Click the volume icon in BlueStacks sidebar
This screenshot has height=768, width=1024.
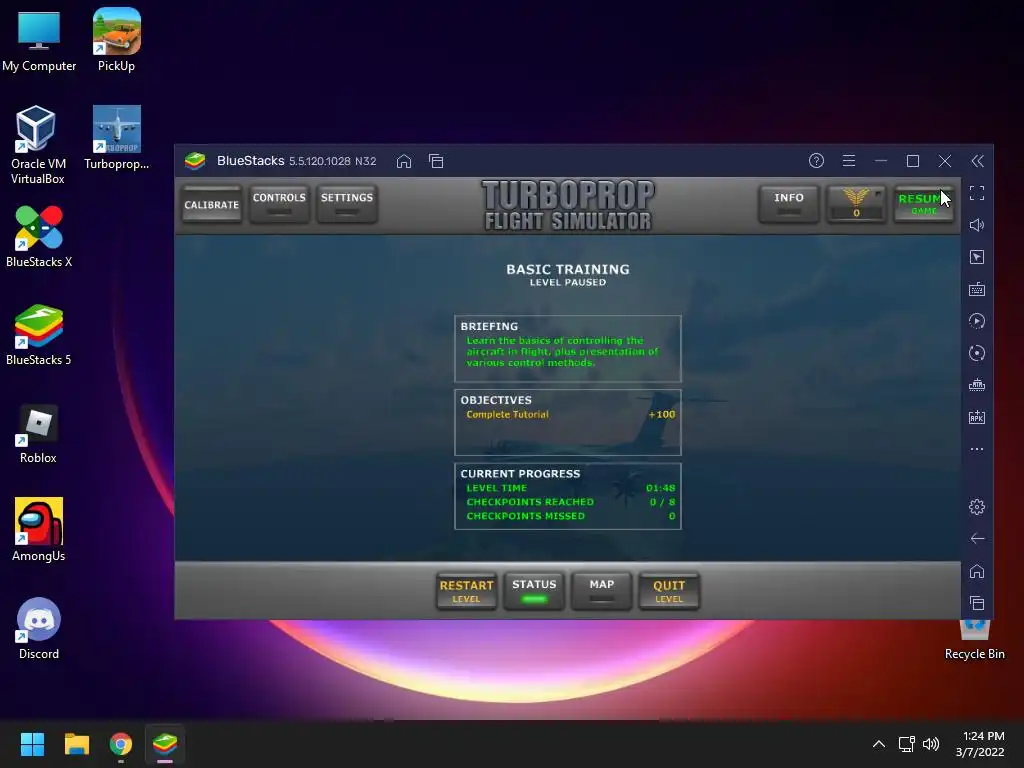click(x=976, y=225)
